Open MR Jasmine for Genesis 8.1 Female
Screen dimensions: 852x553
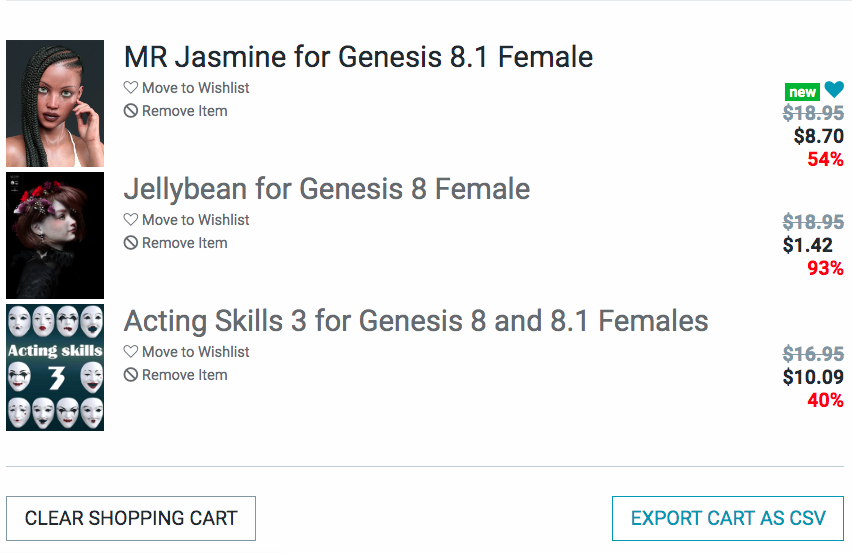(358, 57)
